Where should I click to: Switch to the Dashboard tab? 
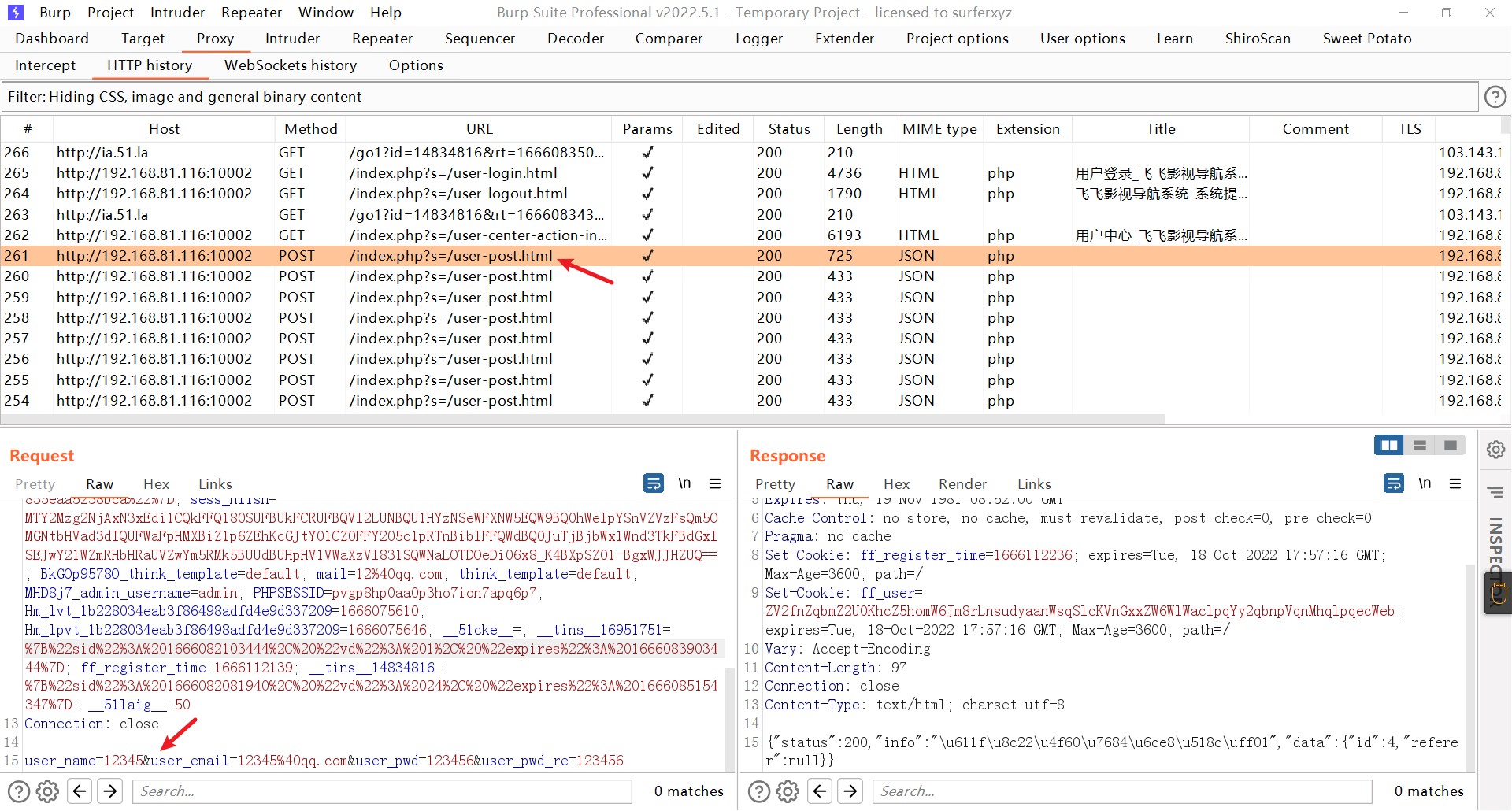[52, 39]
